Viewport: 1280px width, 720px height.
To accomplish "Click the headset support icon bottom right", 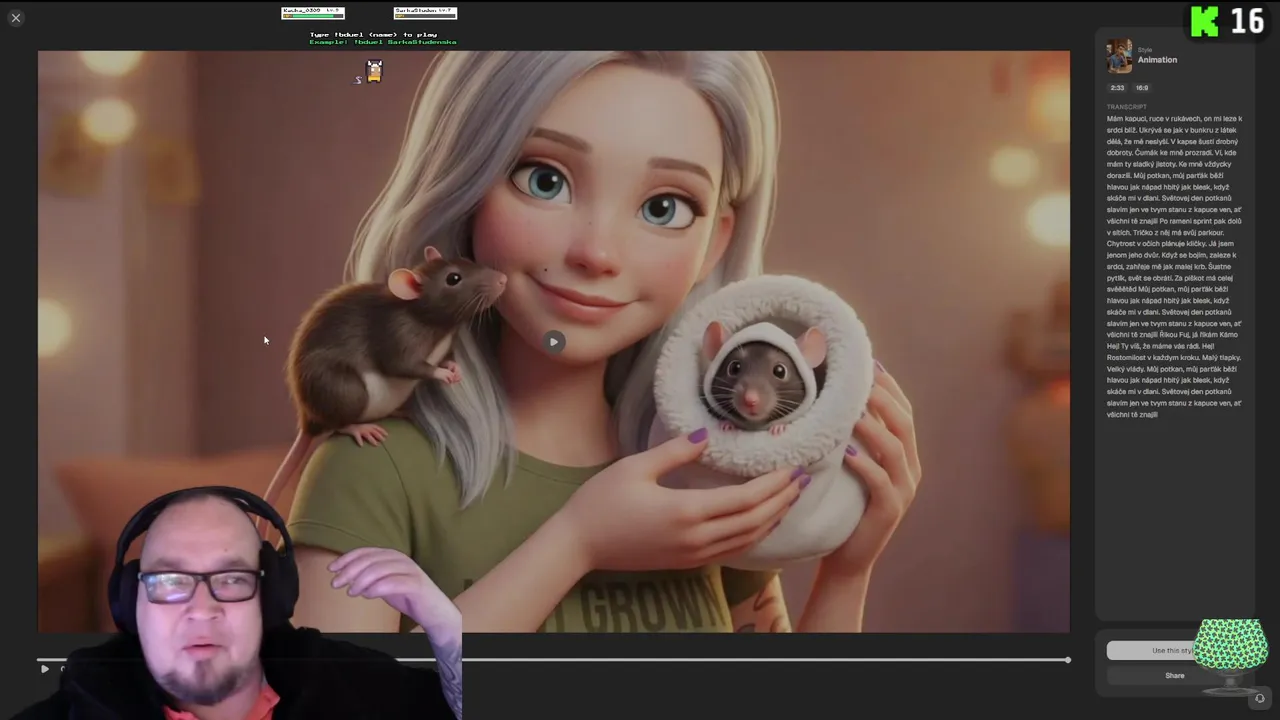I will click(x=1259, y=699).
